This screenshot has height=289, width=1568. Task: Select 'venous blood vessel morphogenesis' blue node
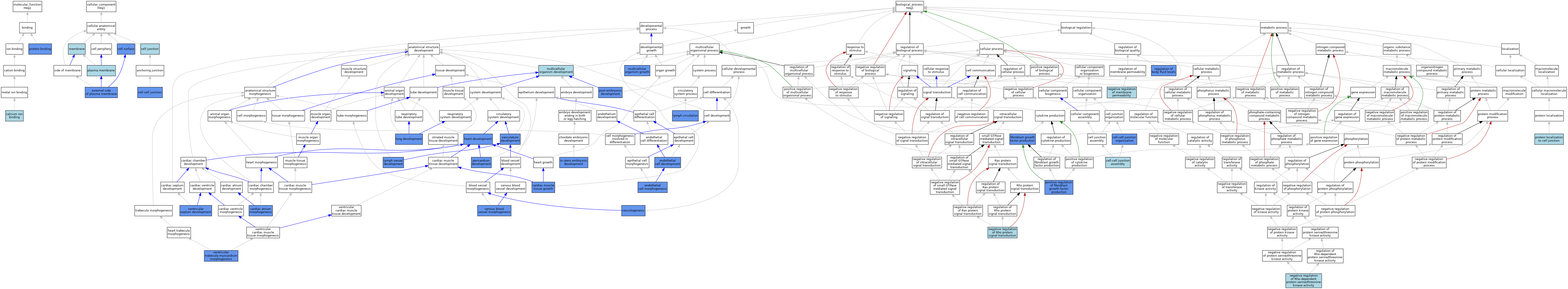(494, 210)
